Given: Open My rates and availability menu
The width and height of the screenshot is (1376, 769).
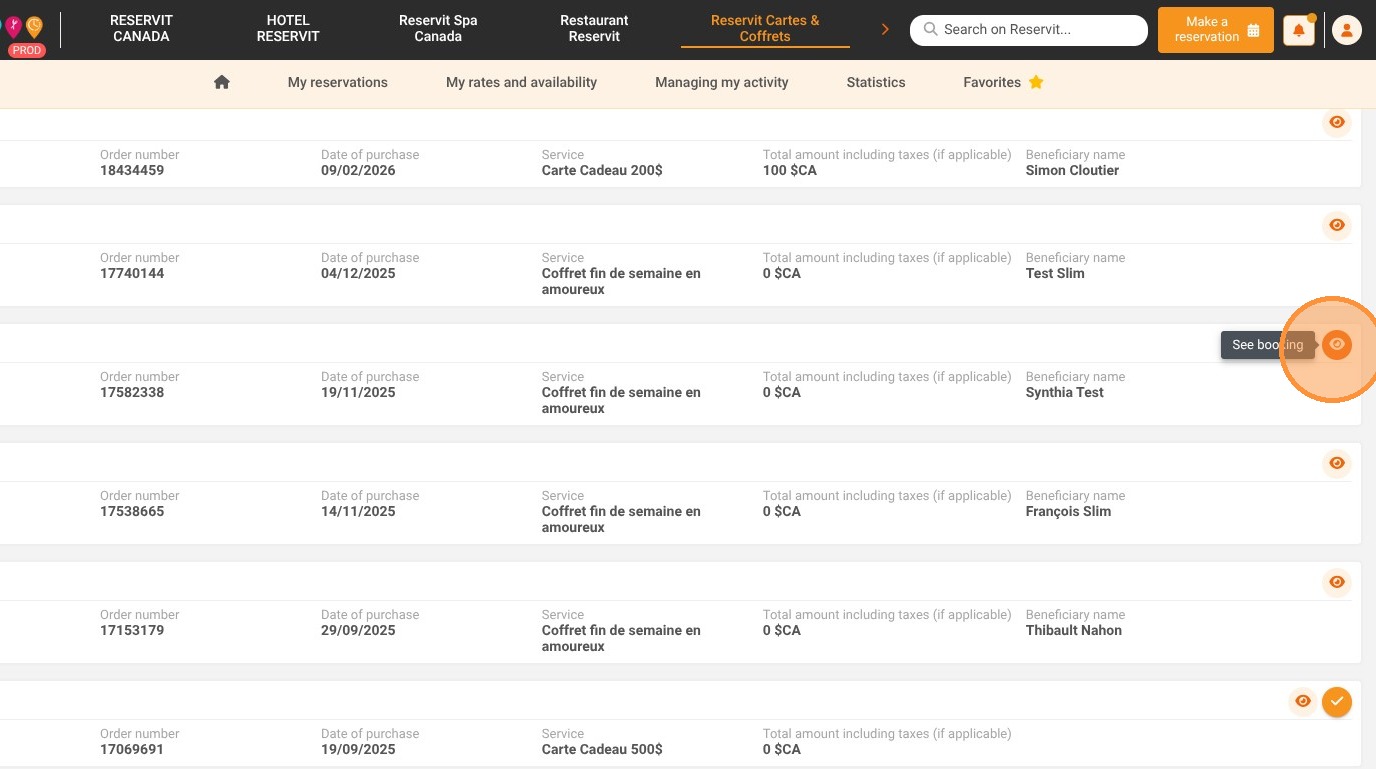Looking at the screenshot, I should [521, 82].
